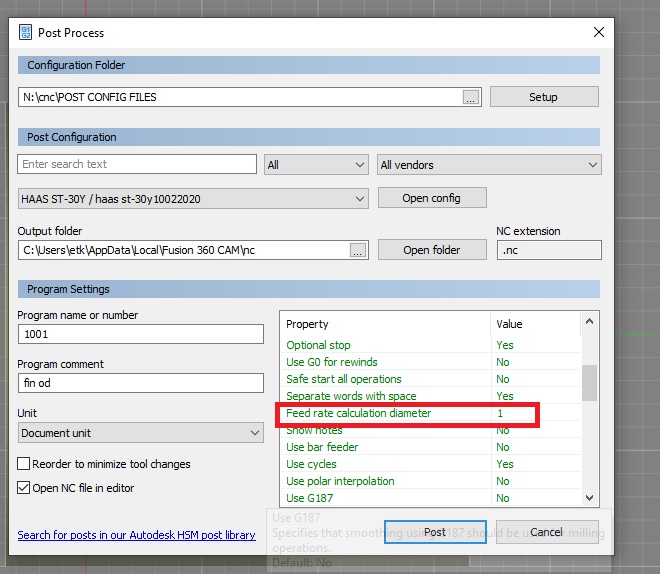This screenshot has width=660, height=574.
Task: Click the Open config button
Action: [431, 198]
